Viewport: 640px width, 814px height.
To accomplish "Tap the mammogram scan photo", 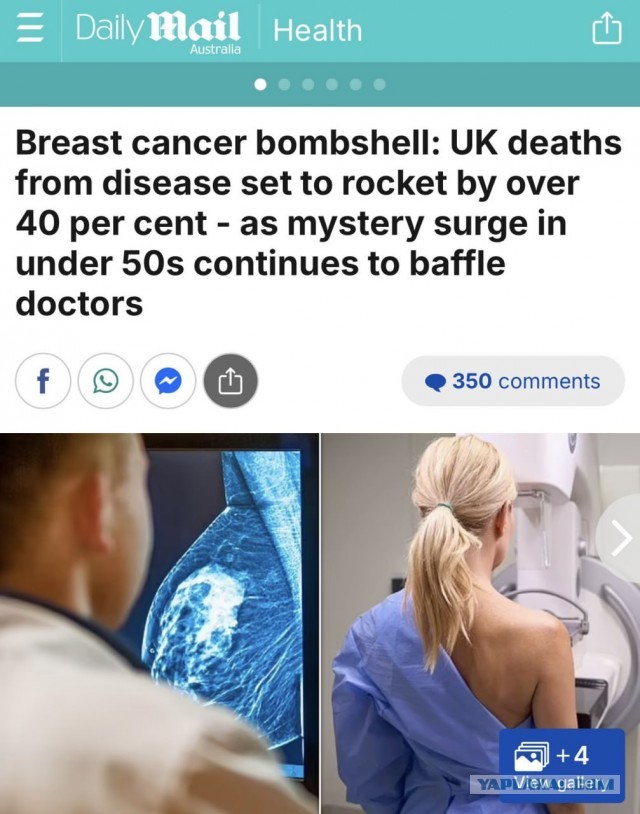I will [x=159, y=623].
